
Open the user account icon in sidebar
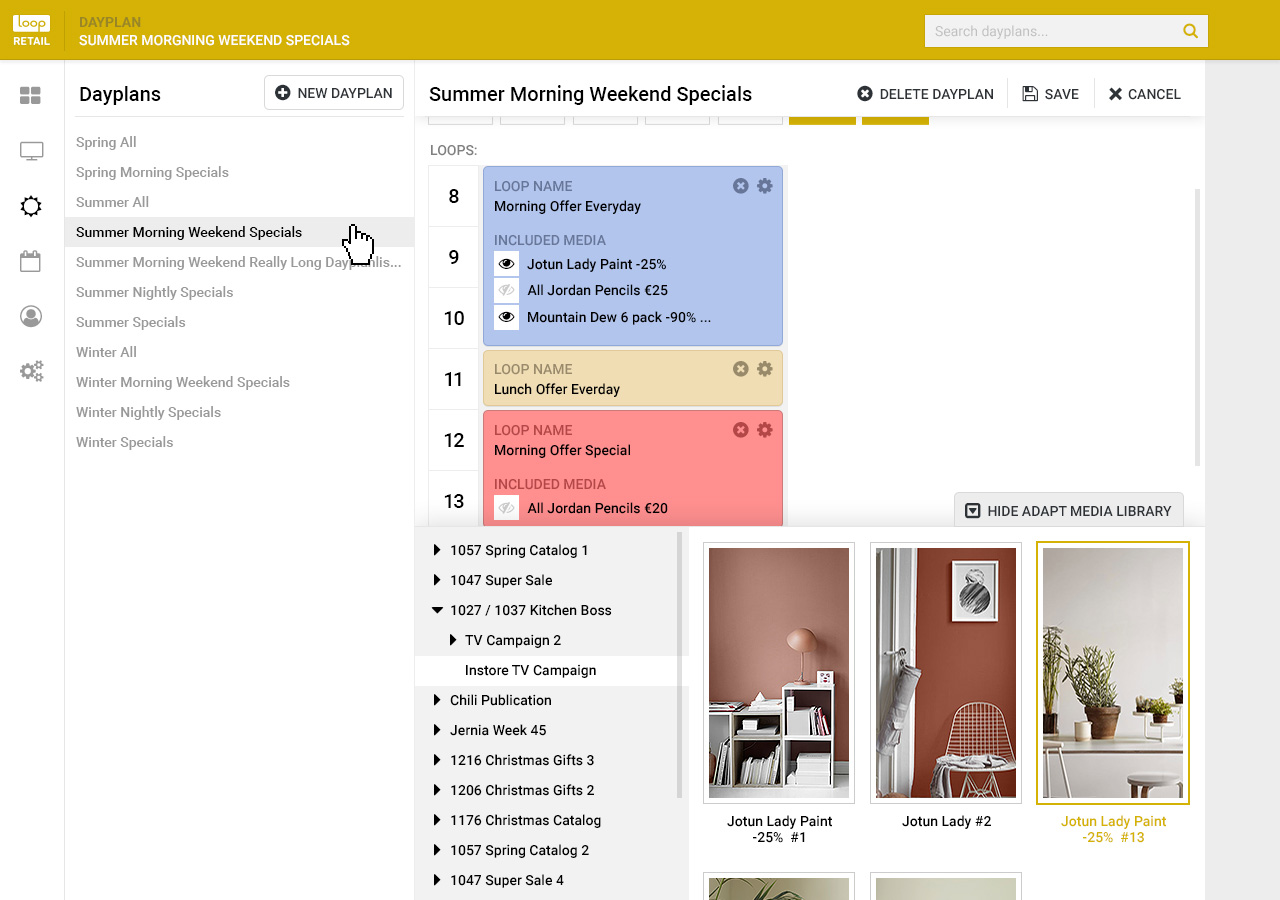31,317
